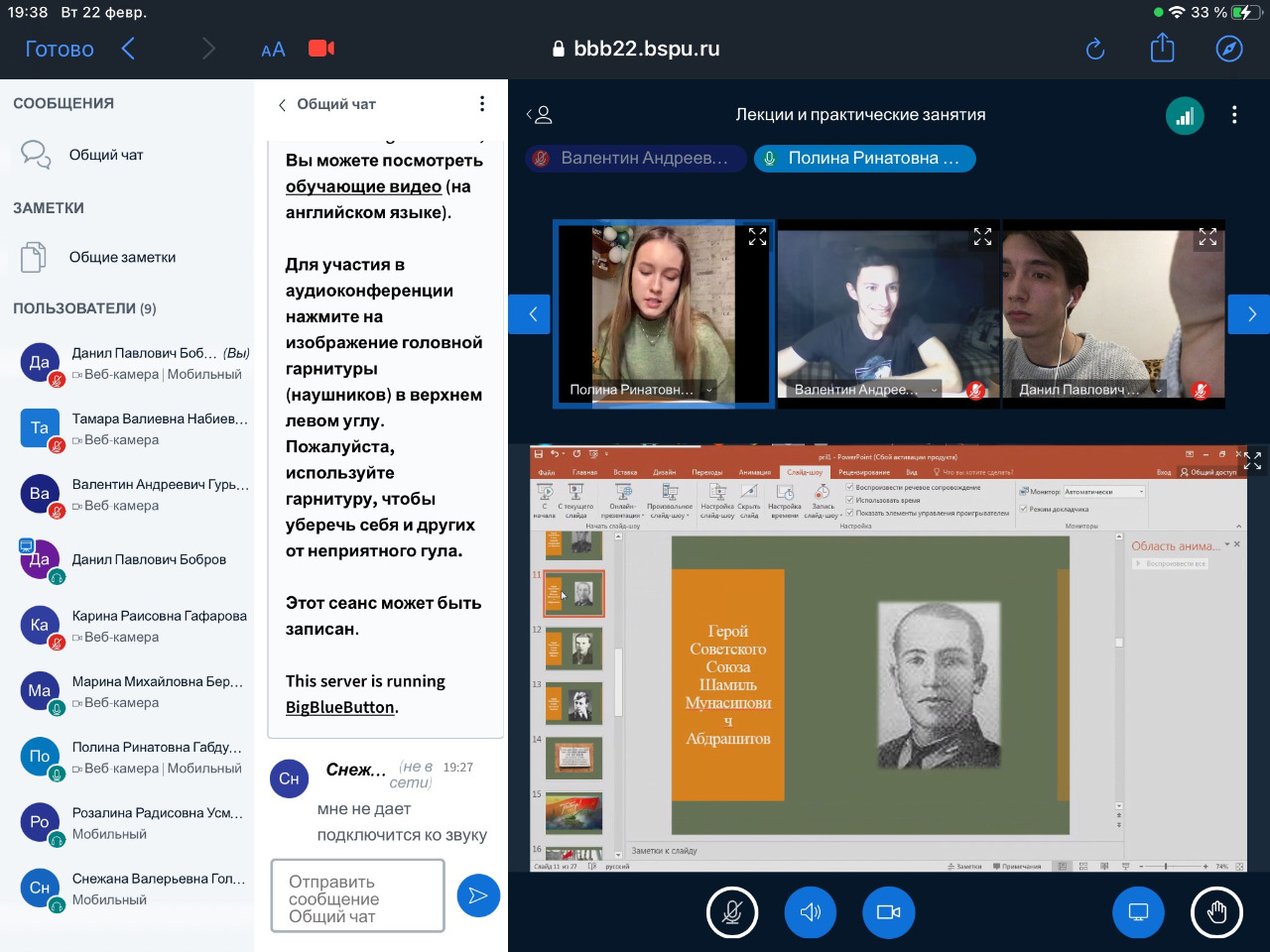
Task: Open the Safari share sheet icon
Action: pos(1162,49)
